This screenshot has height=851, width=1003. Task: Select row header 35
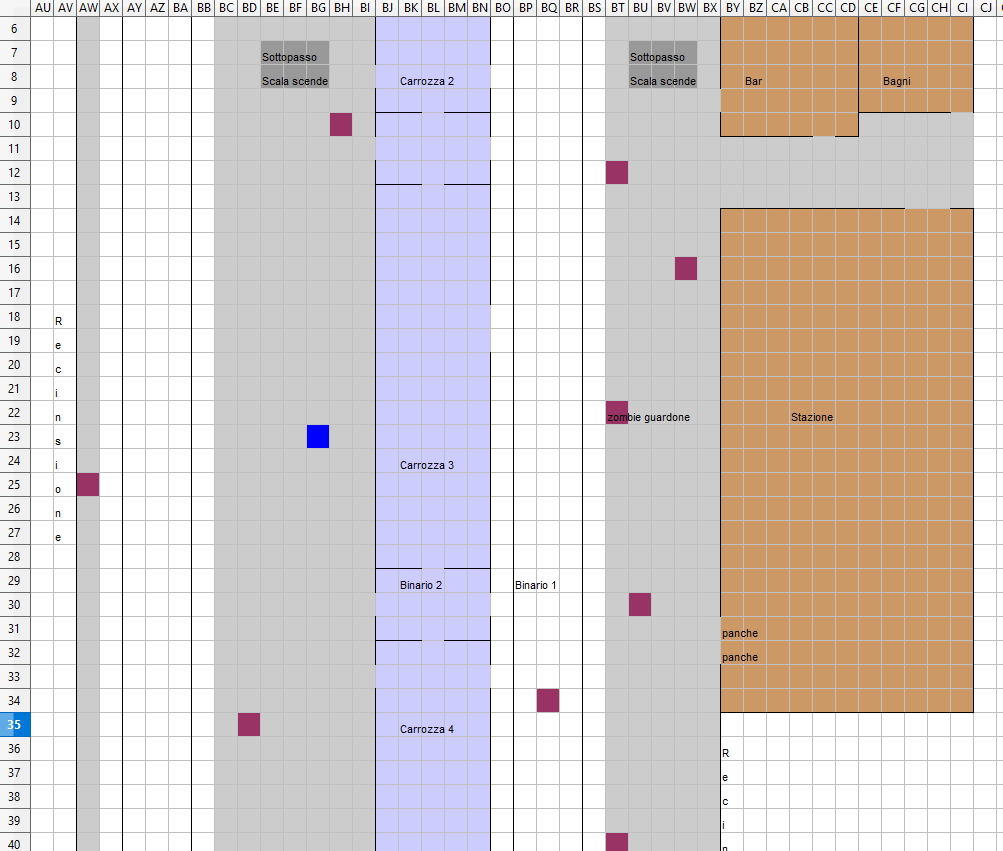pyautogui.click(x=15, y=724)
